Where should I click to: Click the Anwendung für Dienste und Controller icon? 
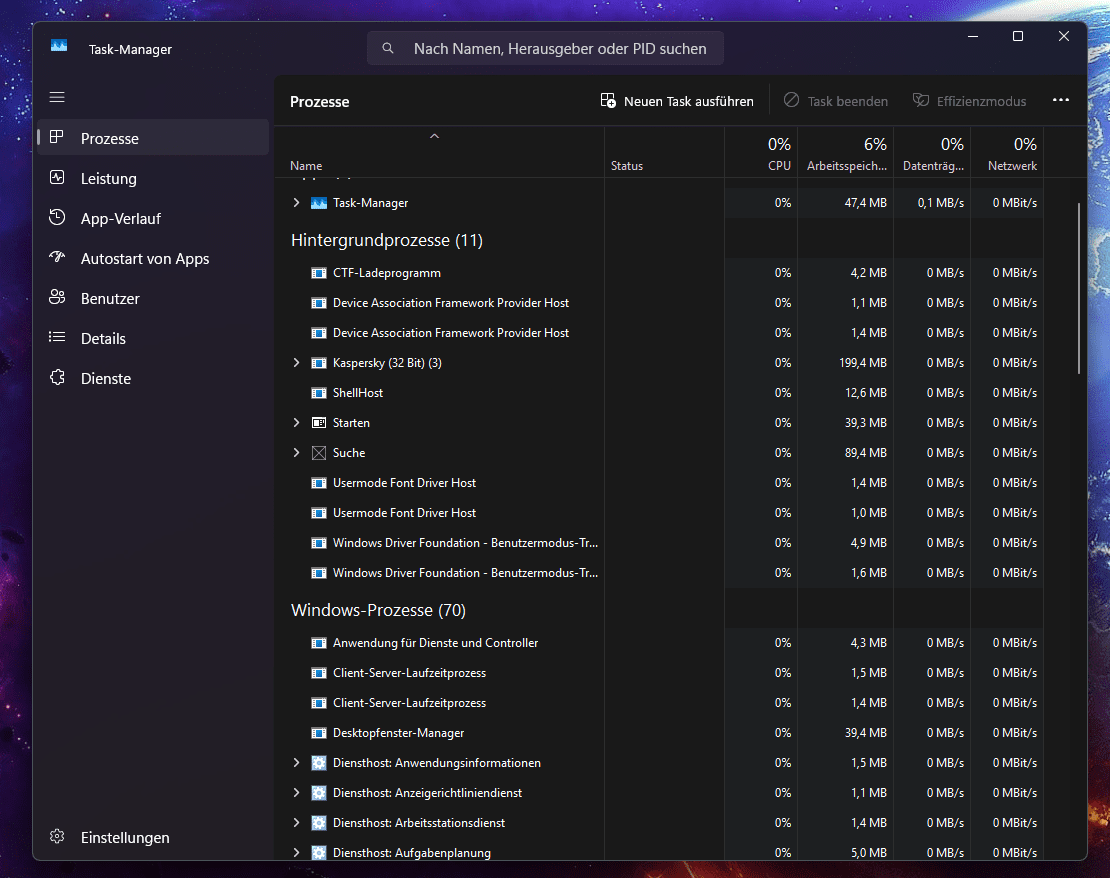(319, 644)
